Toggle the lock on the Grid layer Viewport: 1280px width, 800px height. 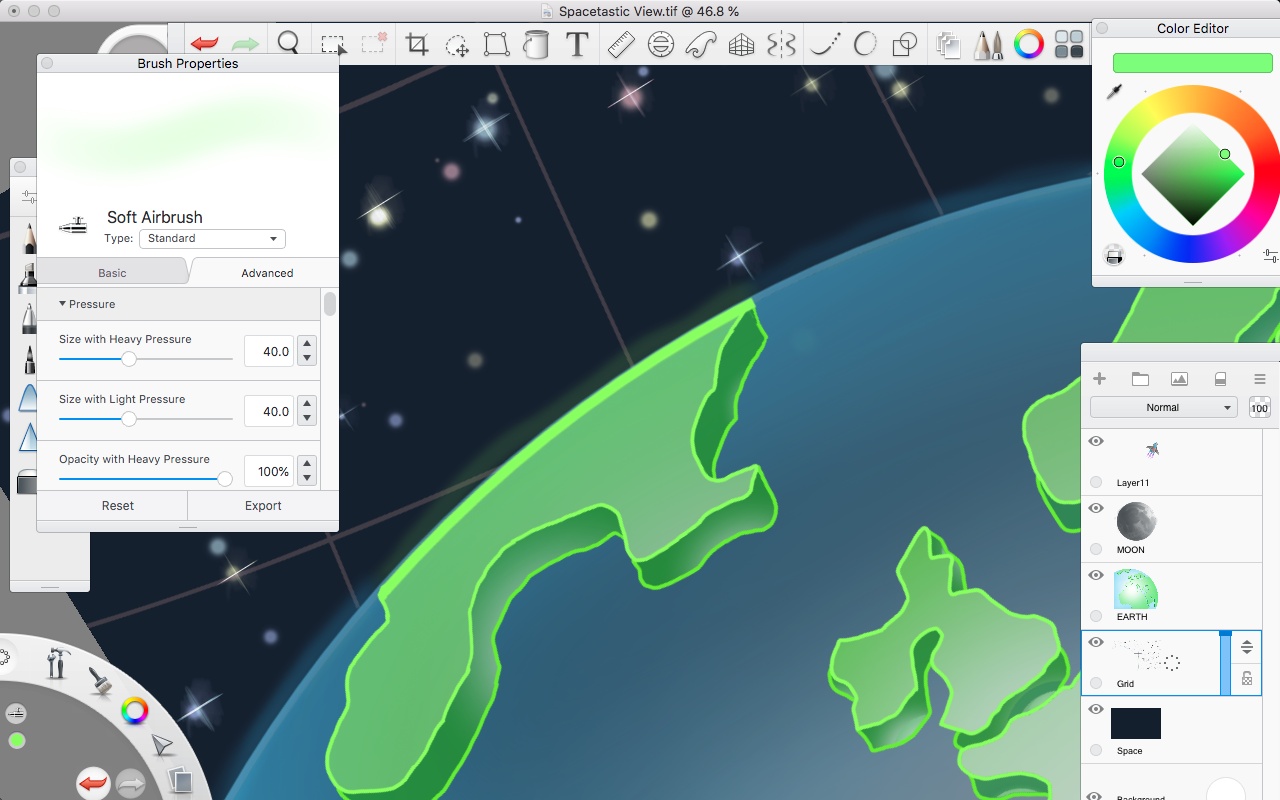[1247, 679]
